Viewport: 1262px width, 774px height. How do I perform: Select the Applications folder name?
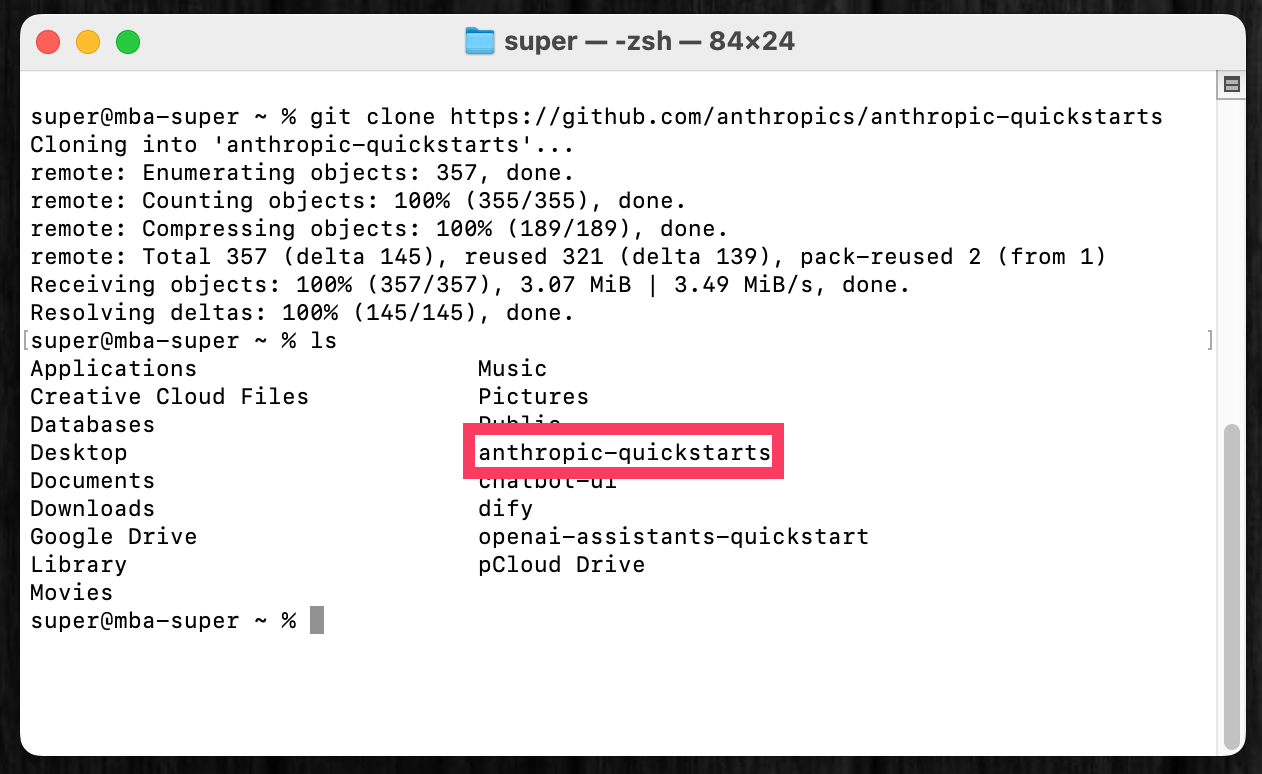click(x=113, y=369)
